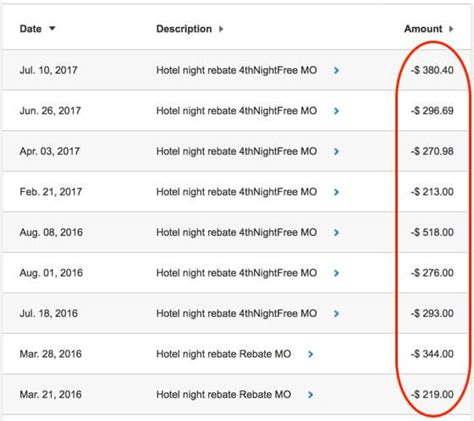Open details chevron for Mar. 28, 2016 rebate
This screenshot has height=421, width=474.
pos(310,354)
